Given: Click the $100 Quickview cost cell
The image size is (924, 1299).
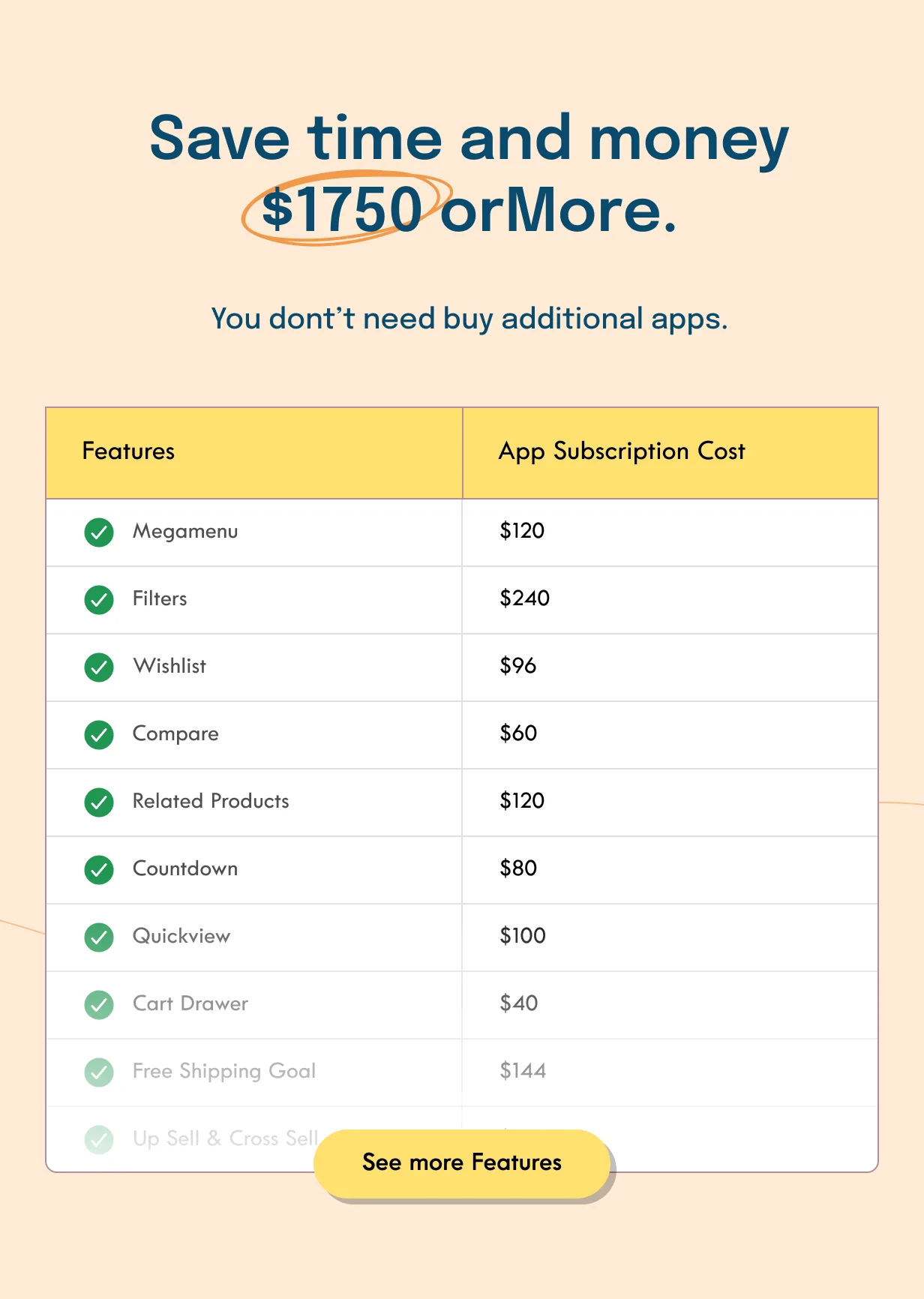Looking at the screenshot, I should coord(670,937).
